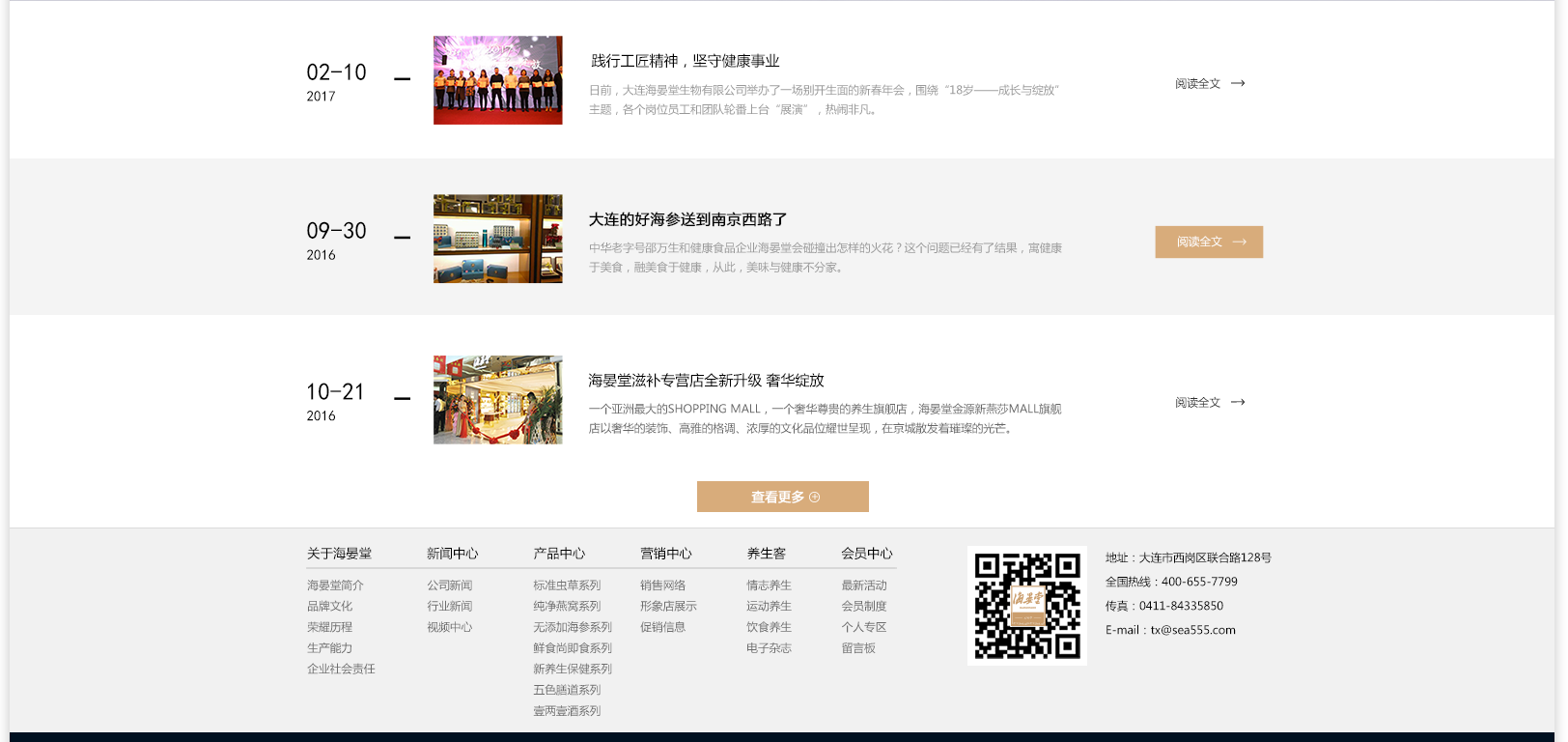
Task: Open 会员制度 under 会员中心
Action: click(x=864, y=606)
